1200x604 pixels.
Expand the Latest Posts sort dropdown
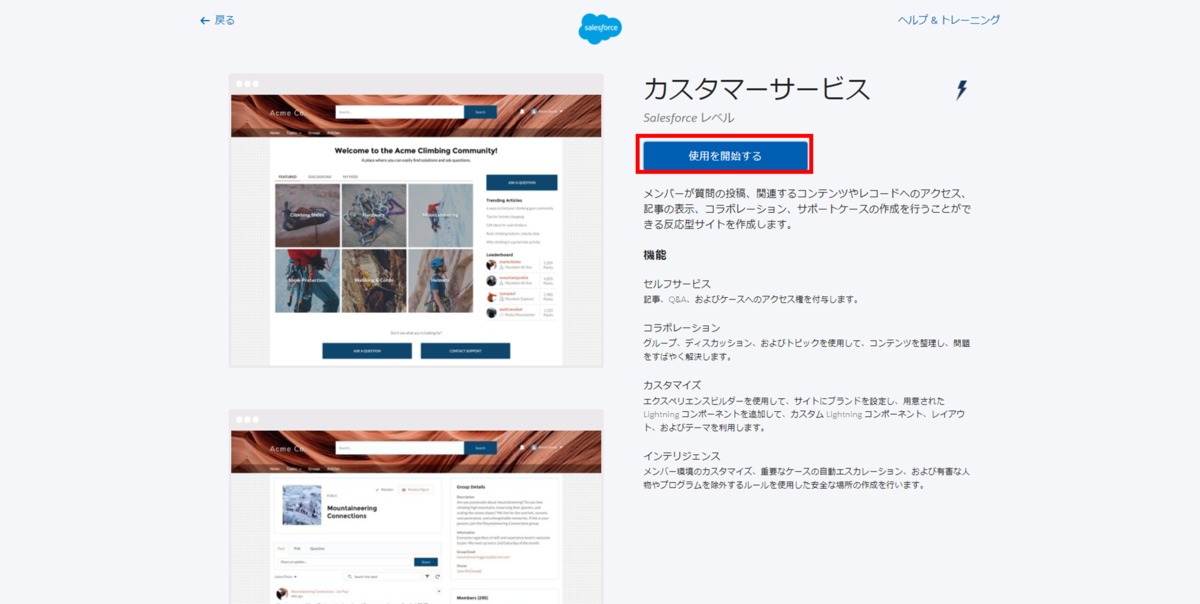coord(285,577)
